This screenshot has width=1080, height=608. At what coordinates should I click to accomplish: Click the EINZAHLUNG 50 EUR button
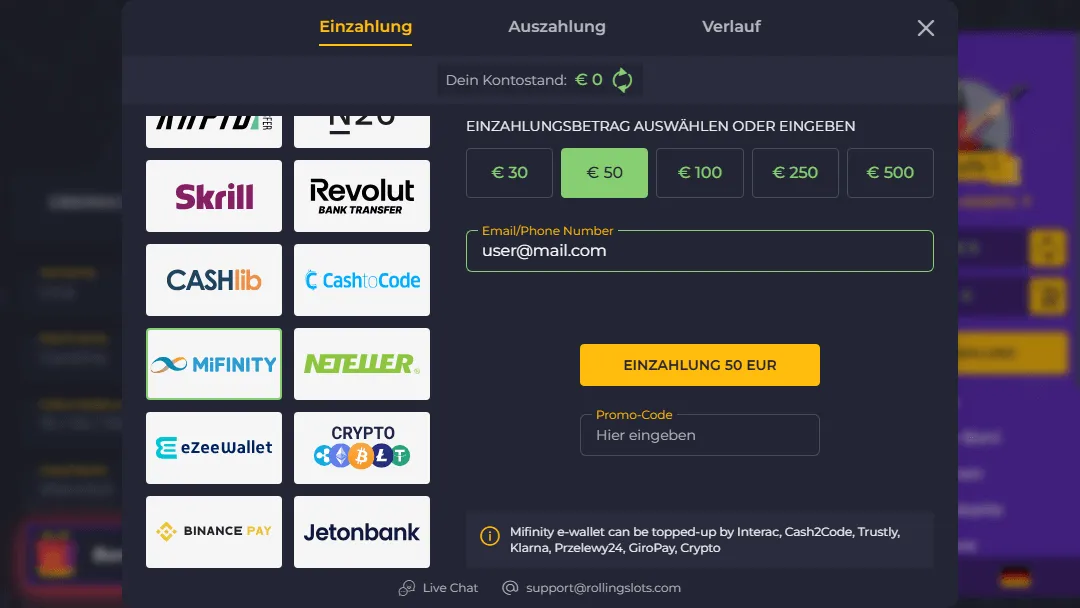[x=699, y=364]
